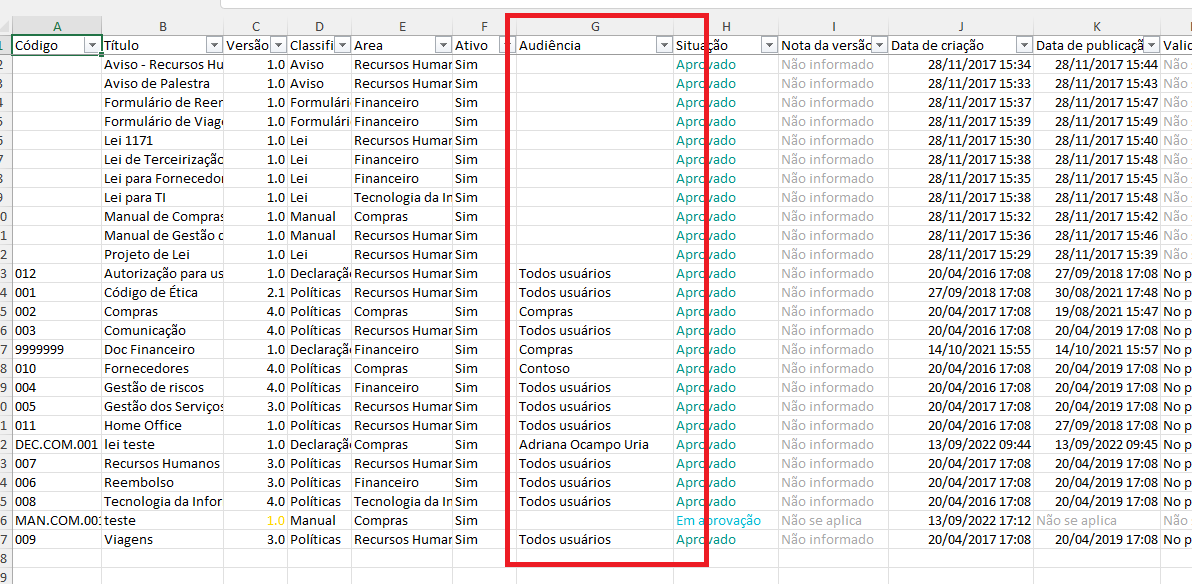Select the code cell "009"
Screen dimensions: 1192x584
click(x=58, y=540)
